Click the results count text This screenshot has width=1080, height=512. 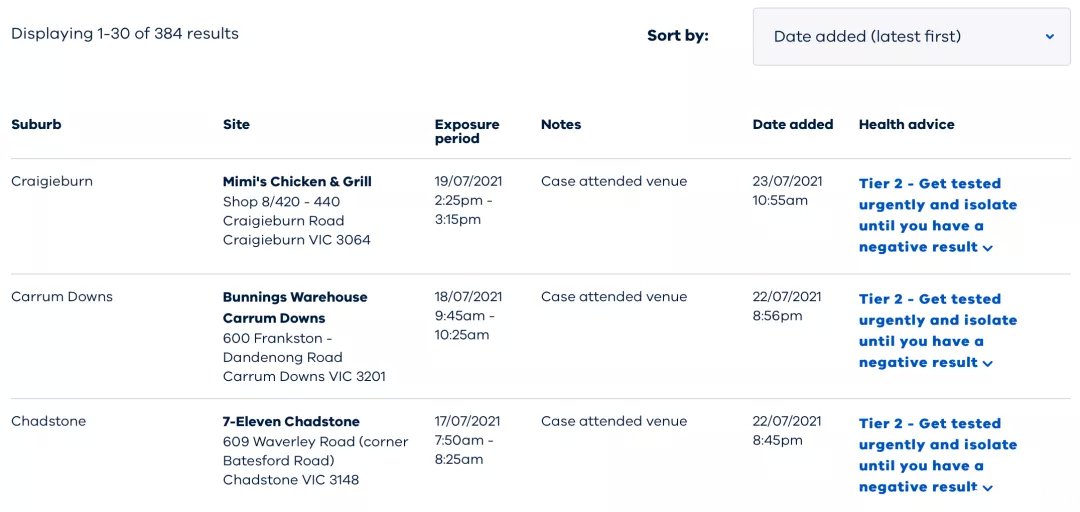125,34
